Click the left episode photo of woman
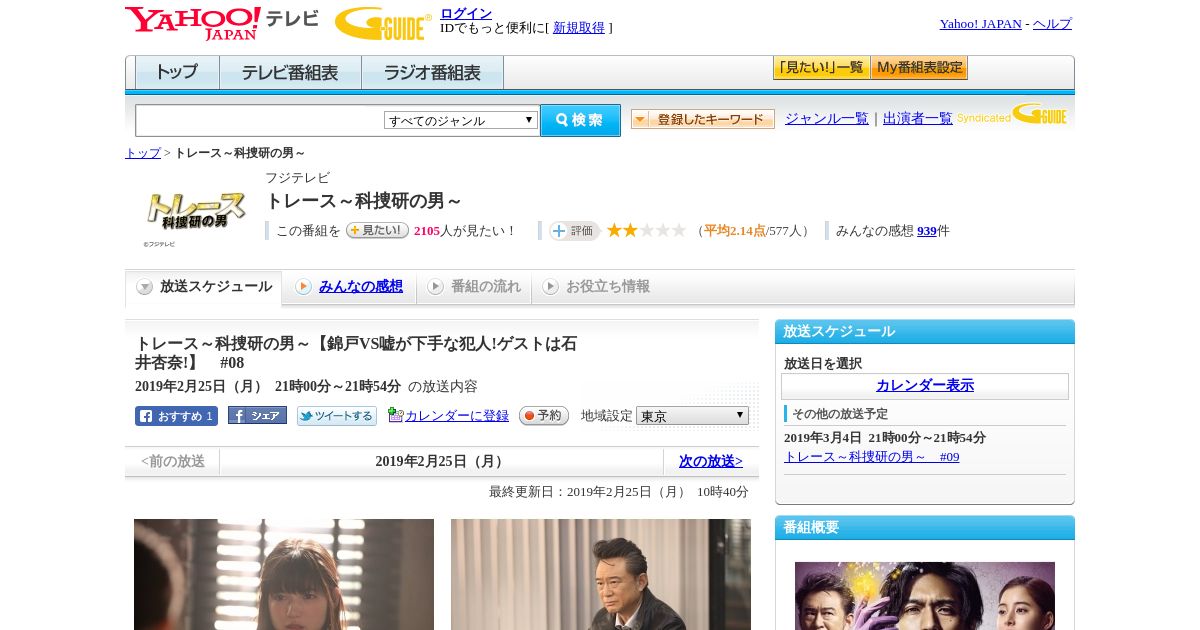This screenshot has width=1200, height=630. 284,574
